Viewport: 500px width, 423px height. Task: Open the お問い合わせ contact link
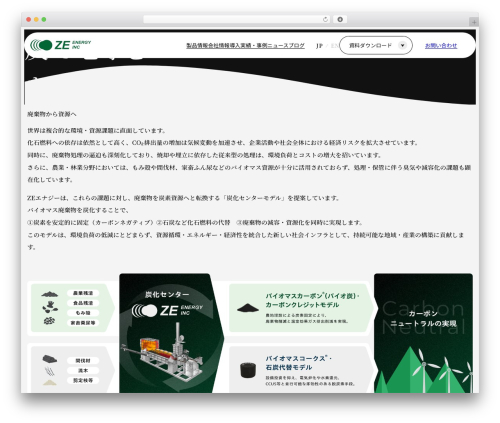(441, 45)
